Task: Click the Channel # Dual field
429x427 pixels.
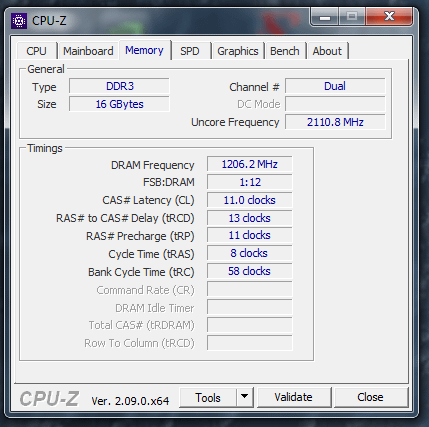Action: [335, 86]
